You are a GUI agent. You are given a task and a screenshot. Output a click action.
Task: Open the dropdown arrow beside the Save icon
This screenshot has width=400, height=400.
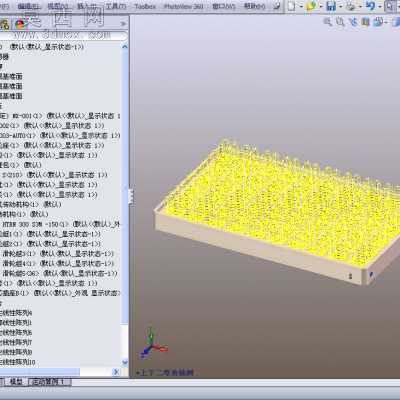pos(340,6)
